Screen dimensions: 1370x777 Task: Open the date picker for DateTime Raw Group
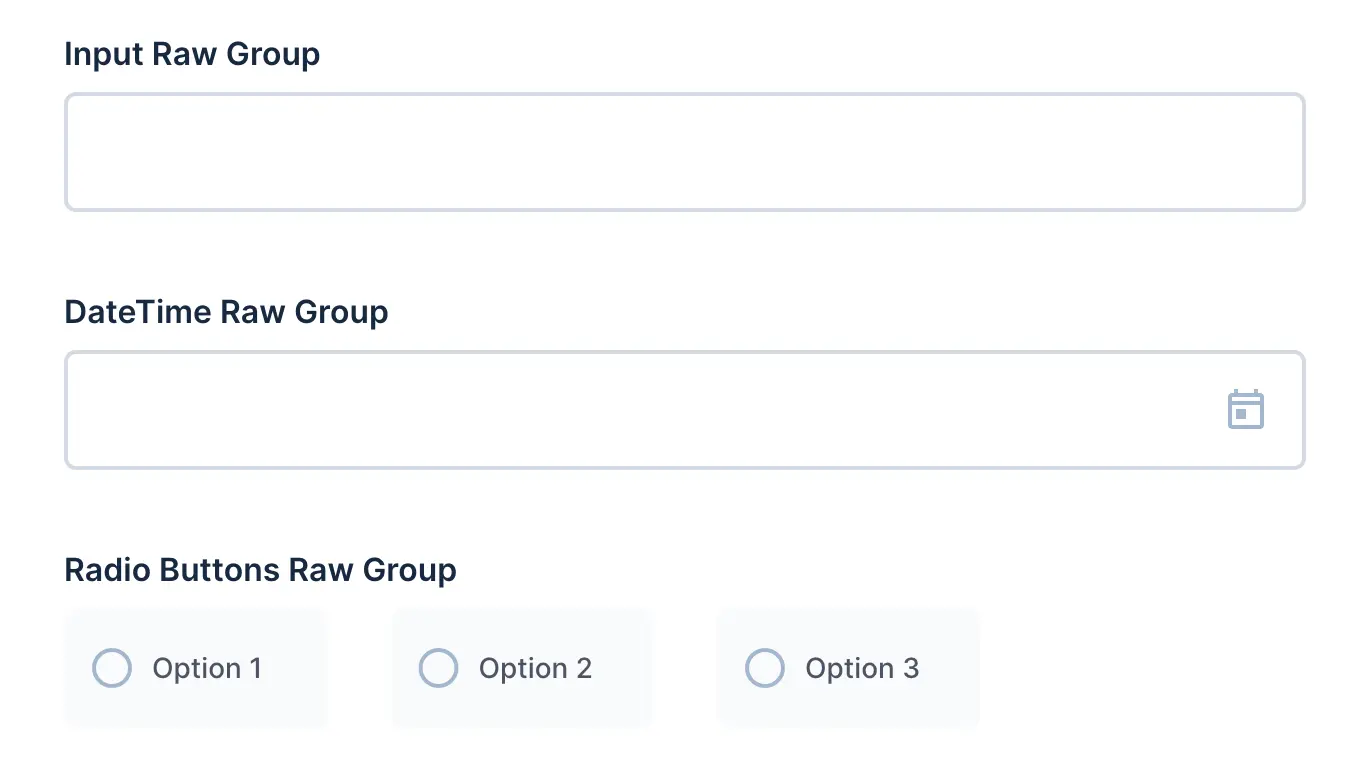coord(1245,409)
